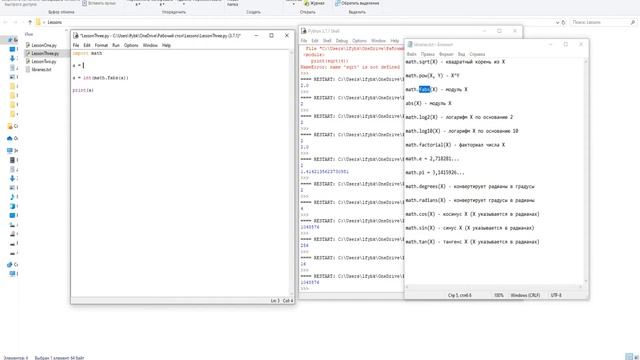Image resolution: width=640 pixels, height=360 pixels.
Task: Click highlighted 'fabs' word in Notepad
Action: tap(424, 89)
